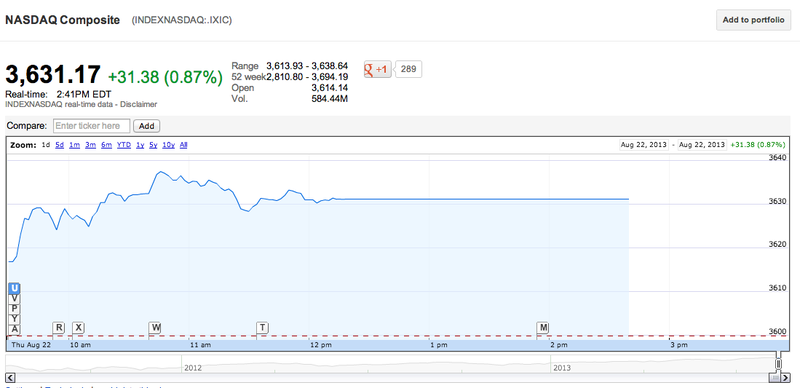This screenshot has height=388, width=800.
Task: Set chart zoom to 5d
Action: (60, 145)
